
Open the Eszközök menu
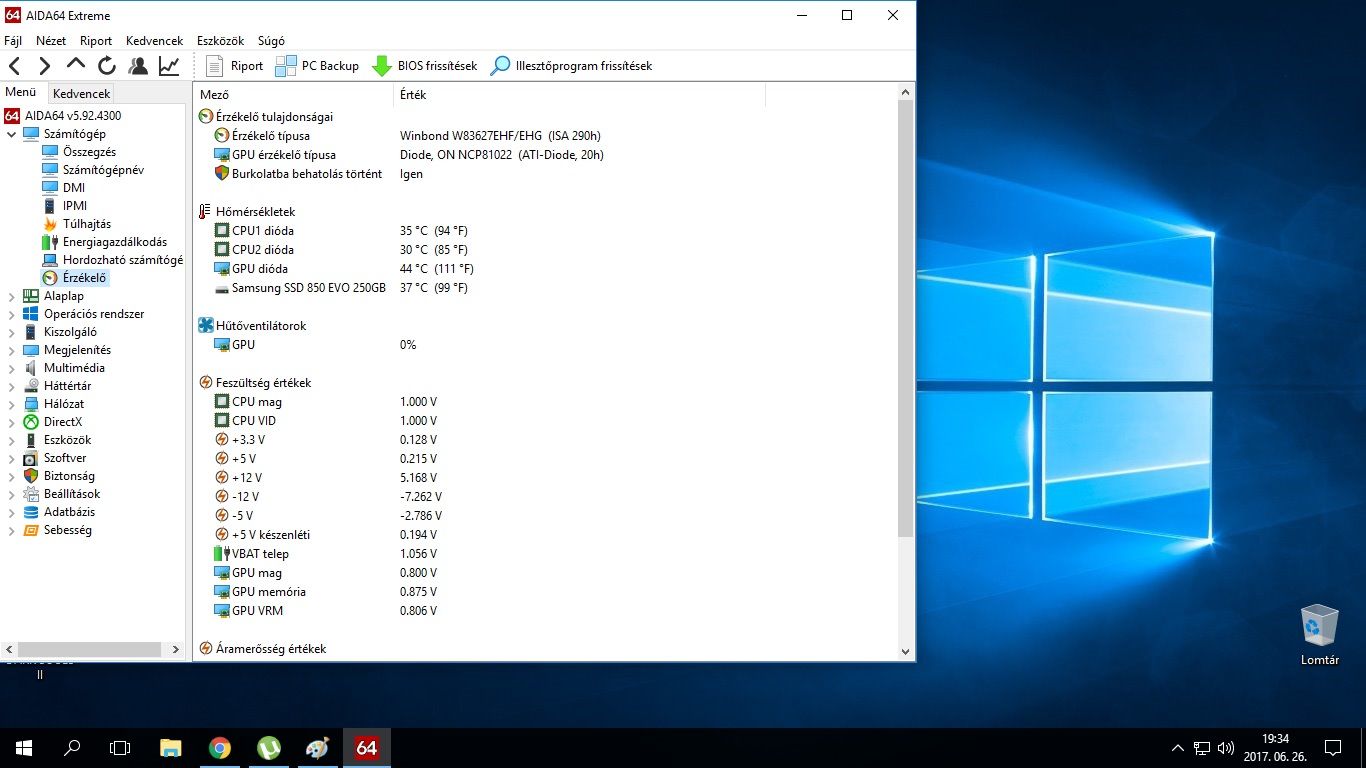pyautogui.click(x=221, y=41)
